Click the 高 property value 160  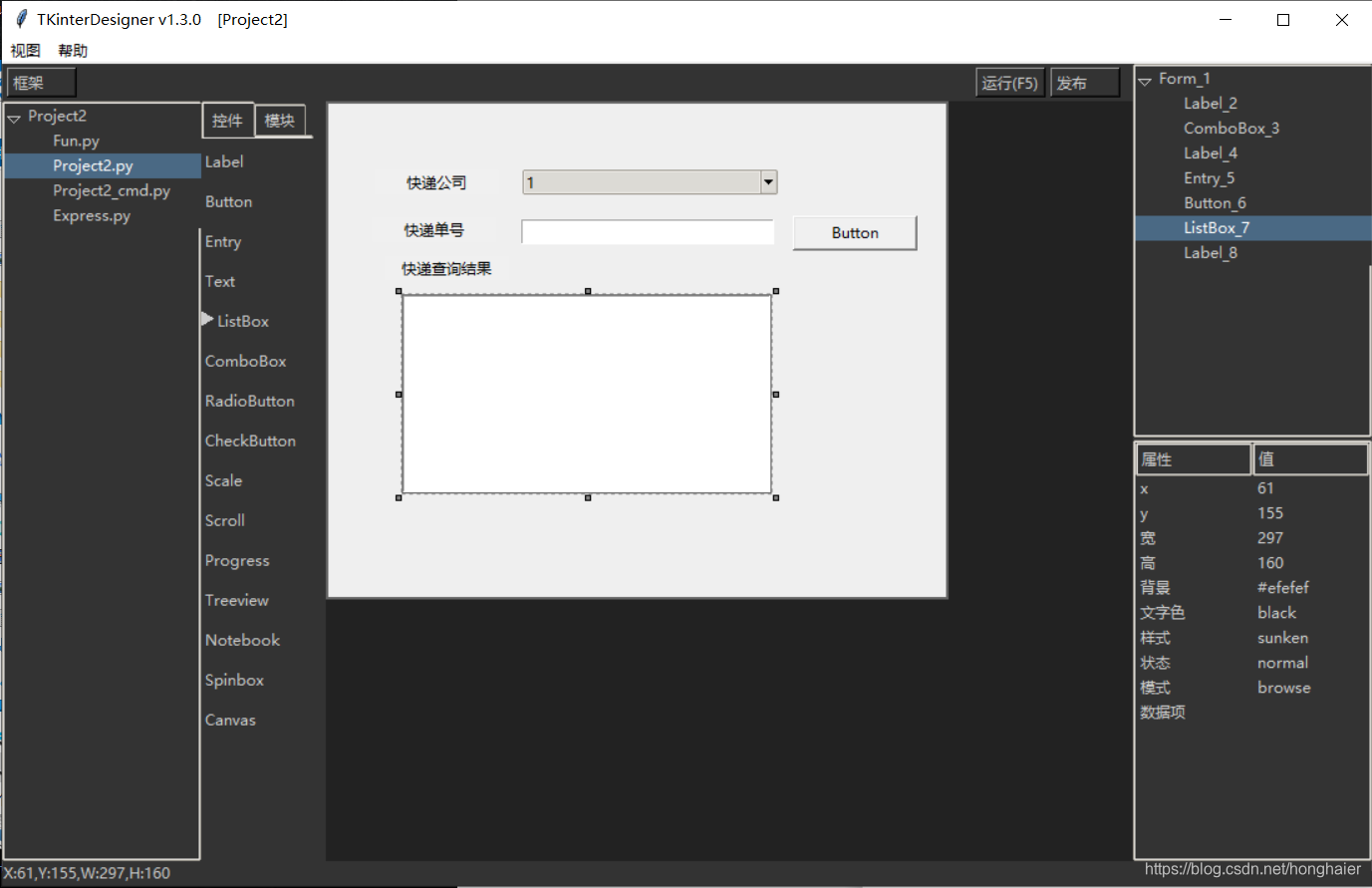[x=1270, y=563]
